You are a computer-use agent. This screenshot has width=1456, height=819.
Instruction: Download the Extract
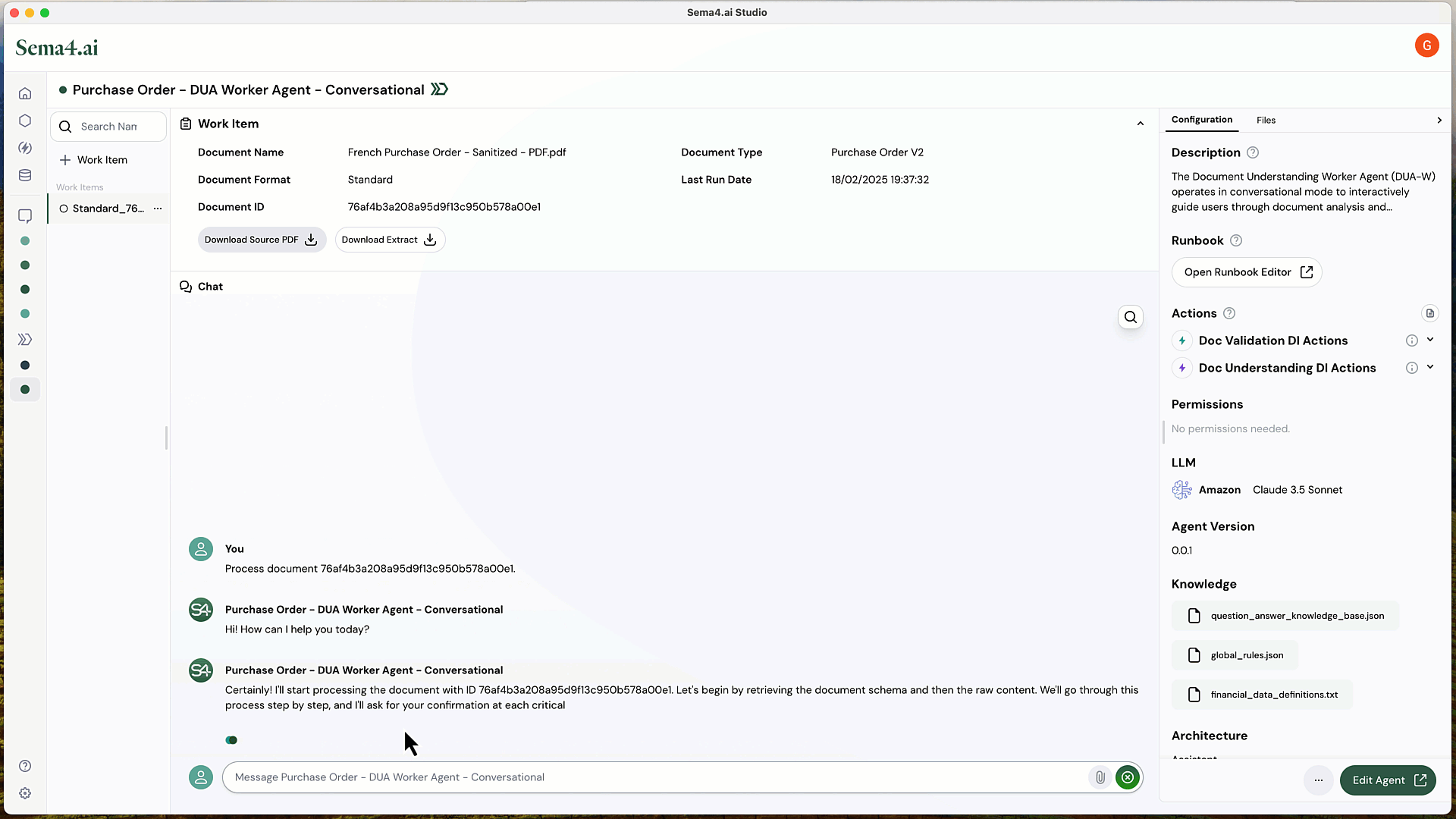(390, 240)
